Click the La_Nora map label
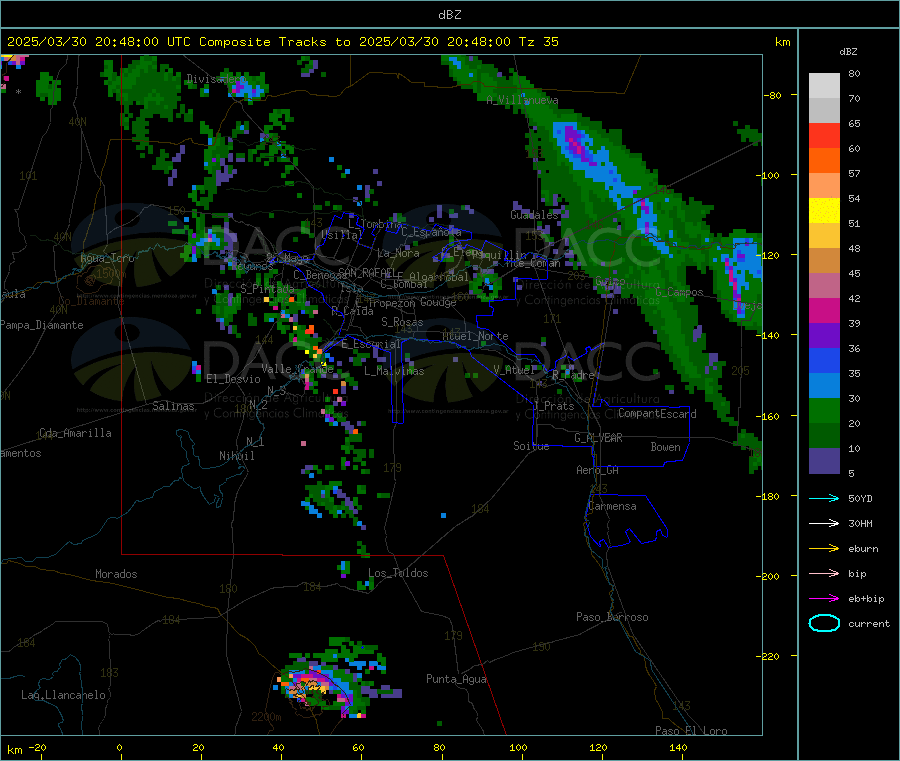This screenshot has width=900, height=761. click(398, 253)
